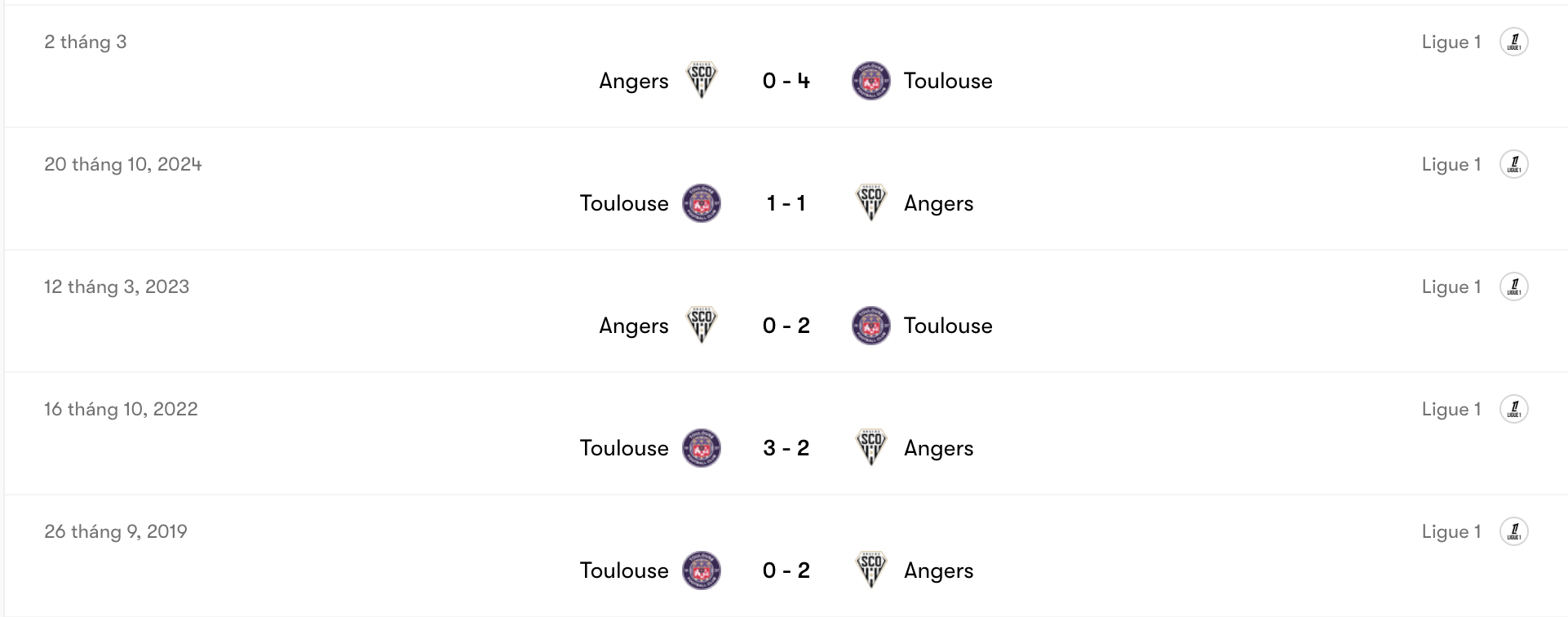The image size is (1568, 617).
Task: Click the 1-1 score of the Toulouse Angers draw
Action: [786, 203]
